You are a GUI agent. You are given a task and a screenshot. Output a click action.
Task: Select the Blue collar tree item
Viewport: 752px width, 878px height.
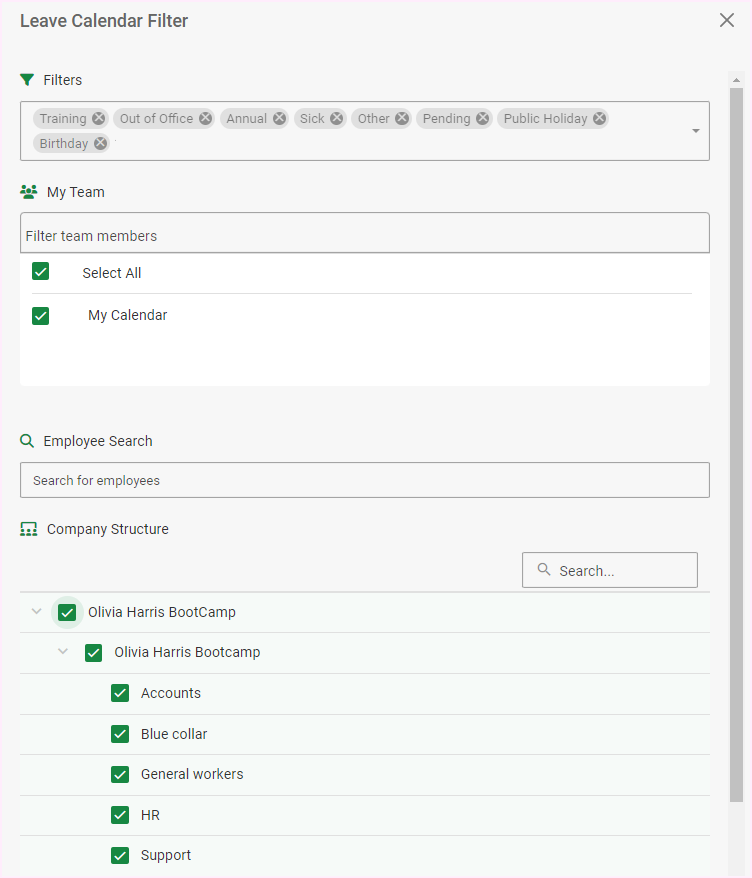(174, 734)
